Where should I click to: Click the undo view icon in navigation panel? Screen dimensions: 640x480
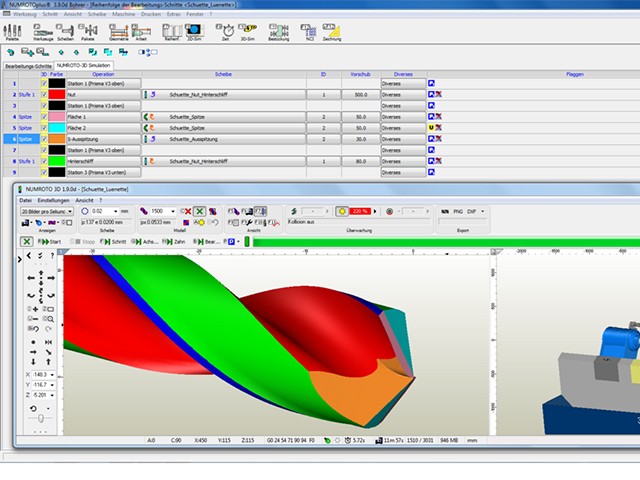[x=34, y=329]
